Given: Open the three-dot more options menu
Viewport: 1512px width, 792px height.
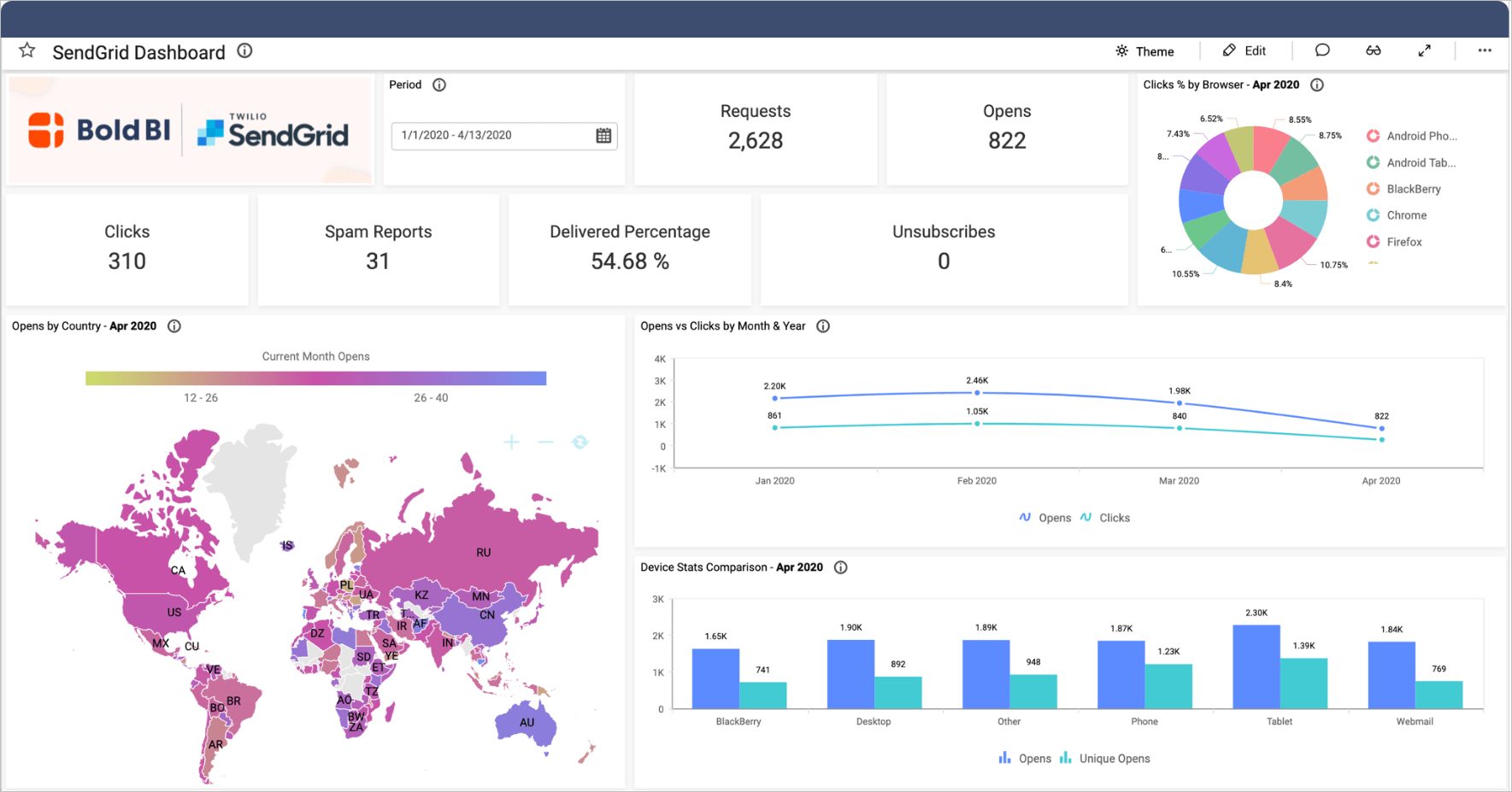Looking at the screenshot, I should coord(1485,50).
